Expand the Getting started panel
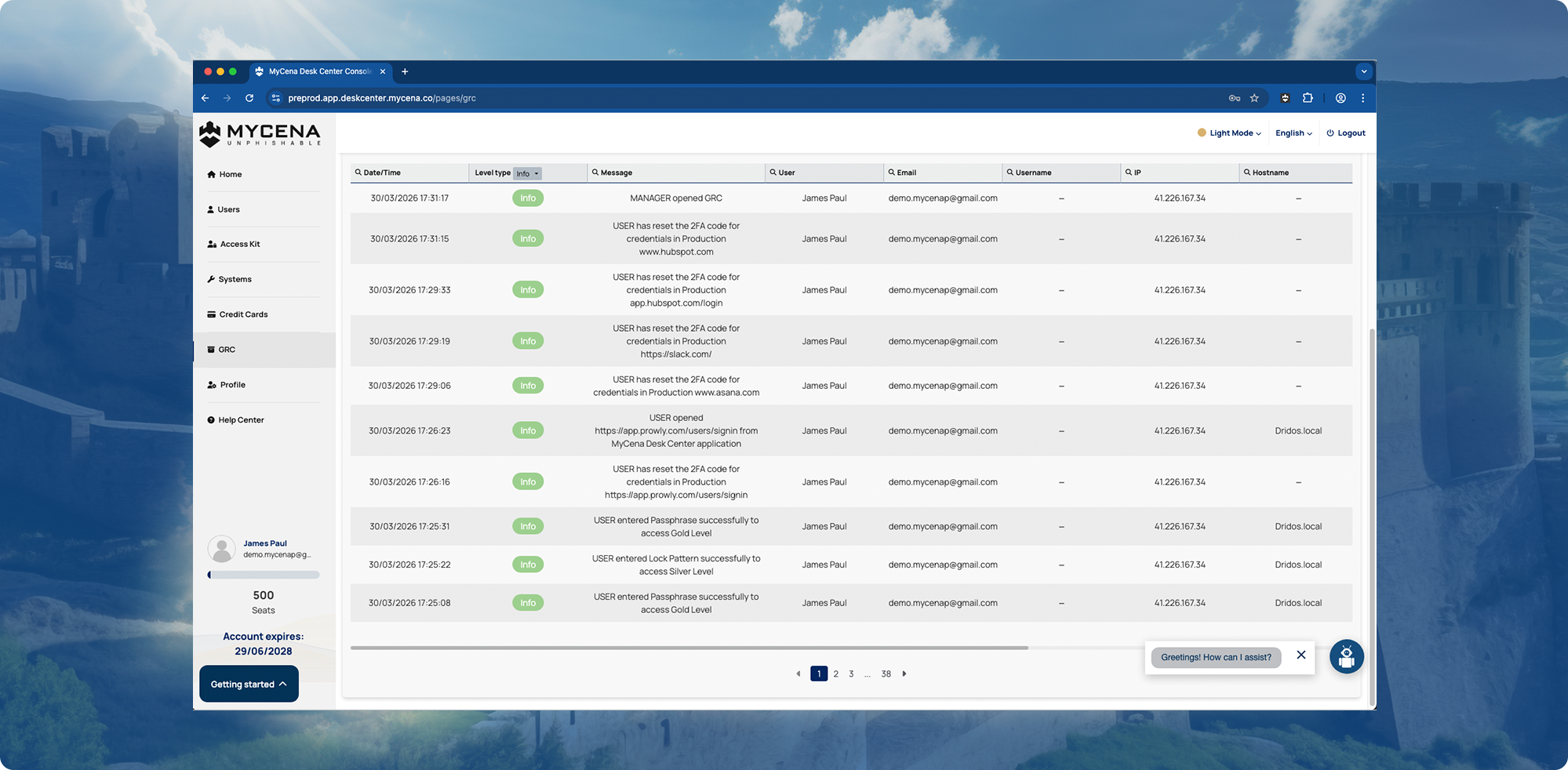Image resolution: width=1568 pixels, height=770 pixels. click(249, 684)
